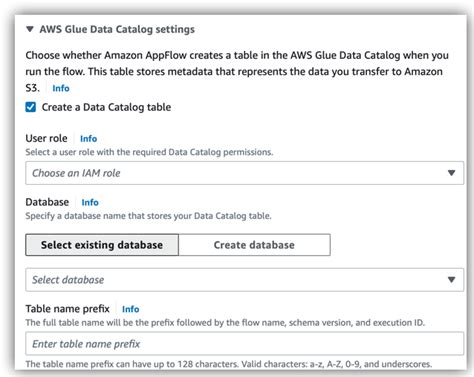Viewport: 474px width, 377px height.
Task: Select existing database option
Action: 102,245
